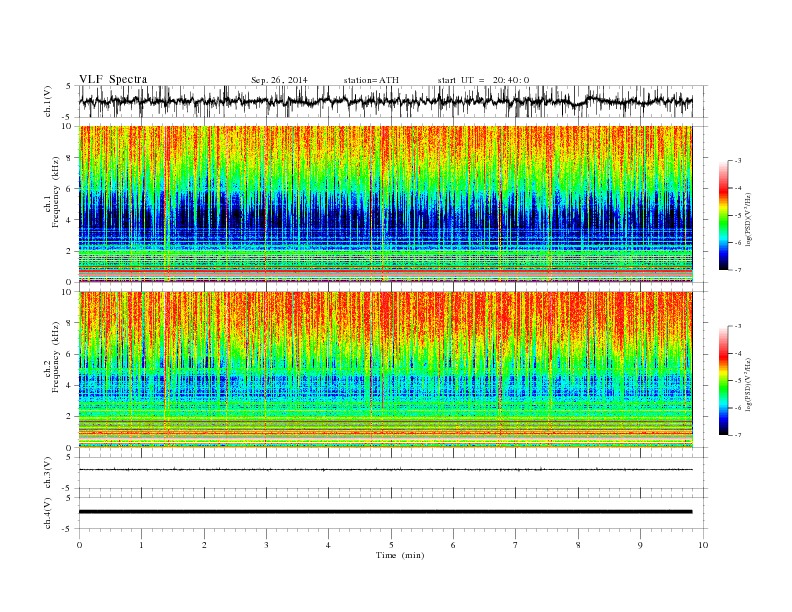
Task: Click the ch.2 spectrogram plot
Action: tap(385, 370)
